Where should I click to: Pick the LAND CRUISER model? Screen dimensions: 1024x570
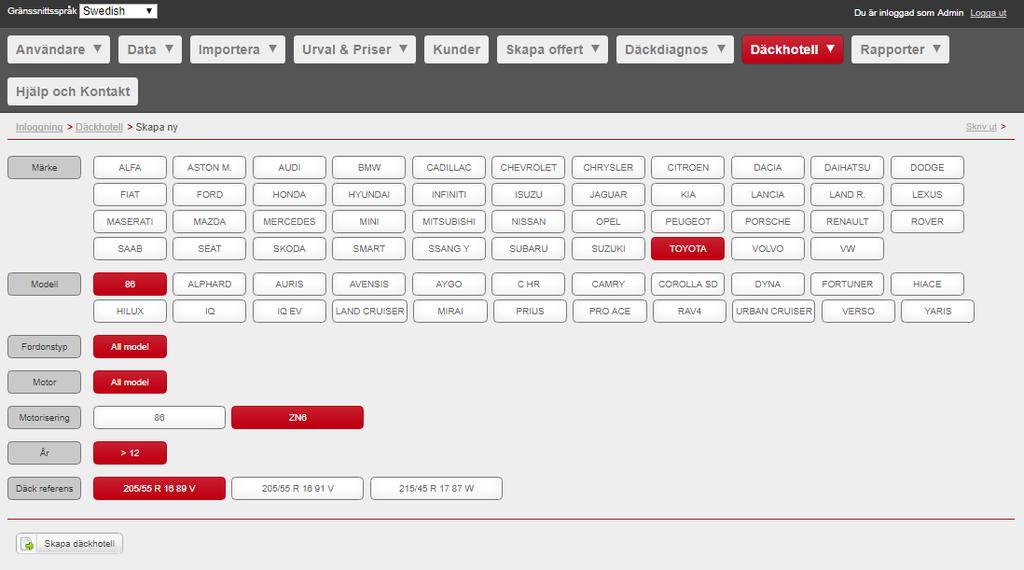370,311
